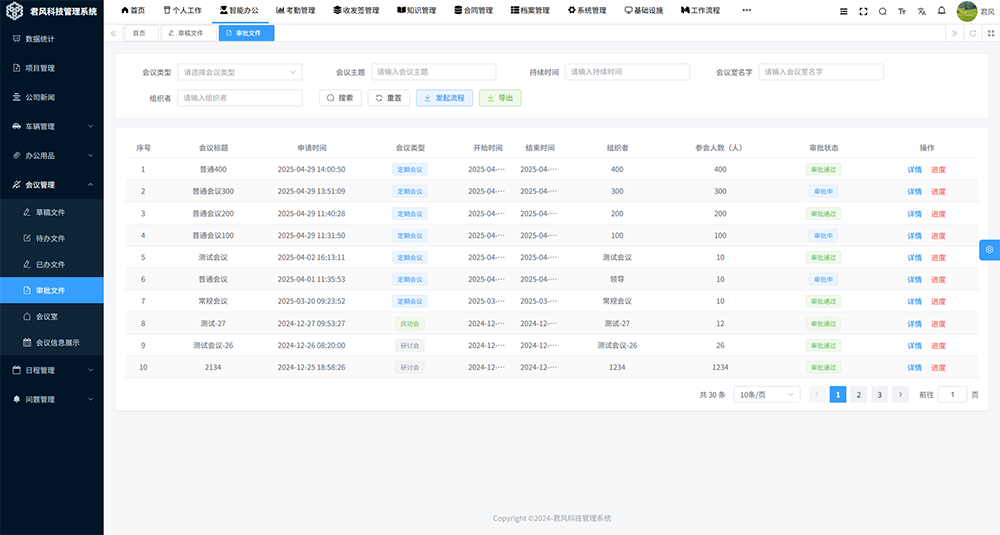This screenshot has height=535, width=1000.
Task: Click next page arrow in pagination
Action: (900, 395)
